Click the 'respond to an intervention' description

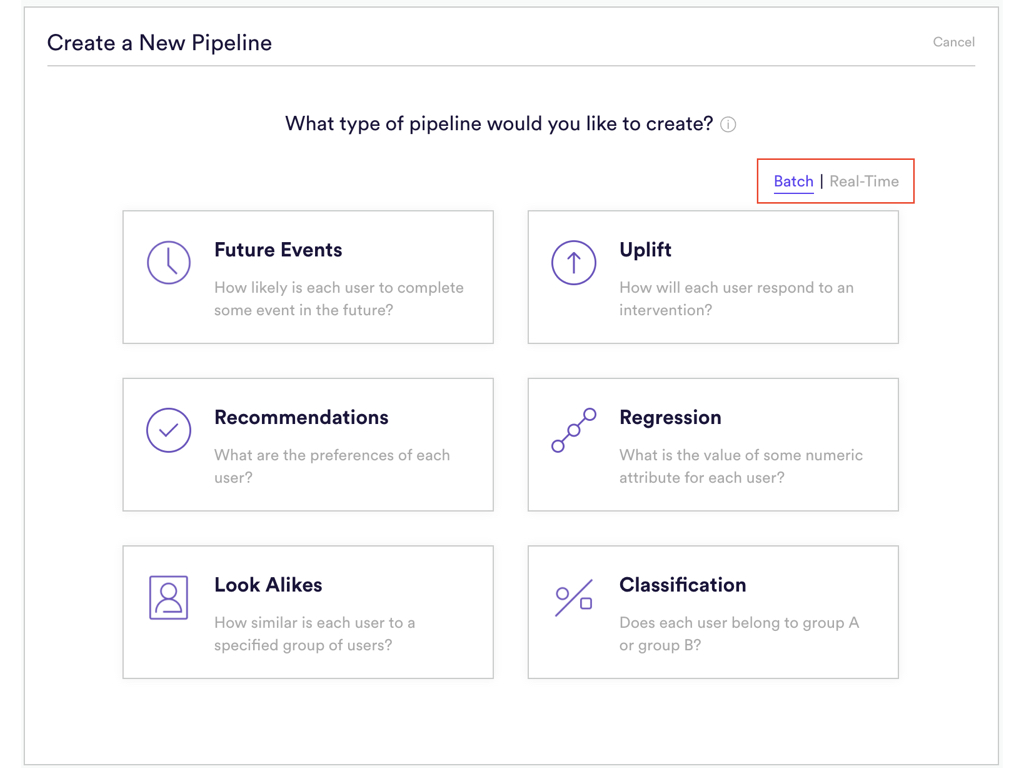click(x=736, y=299)
